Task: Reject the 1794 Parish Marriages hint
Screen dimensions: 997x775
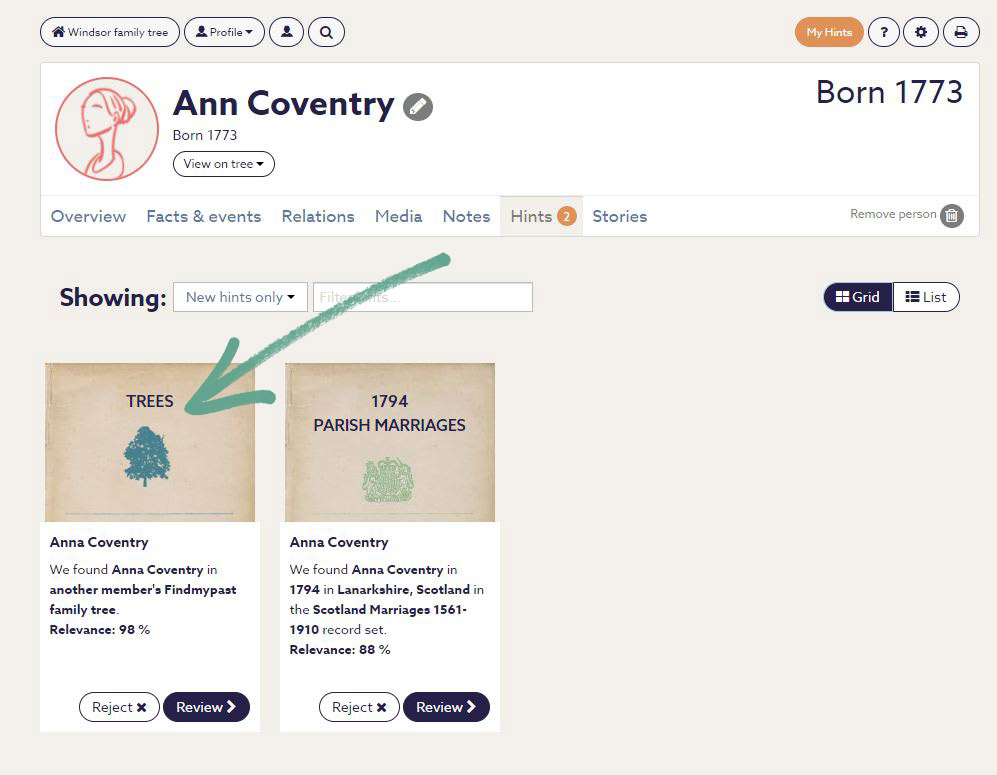Action: 359,707
